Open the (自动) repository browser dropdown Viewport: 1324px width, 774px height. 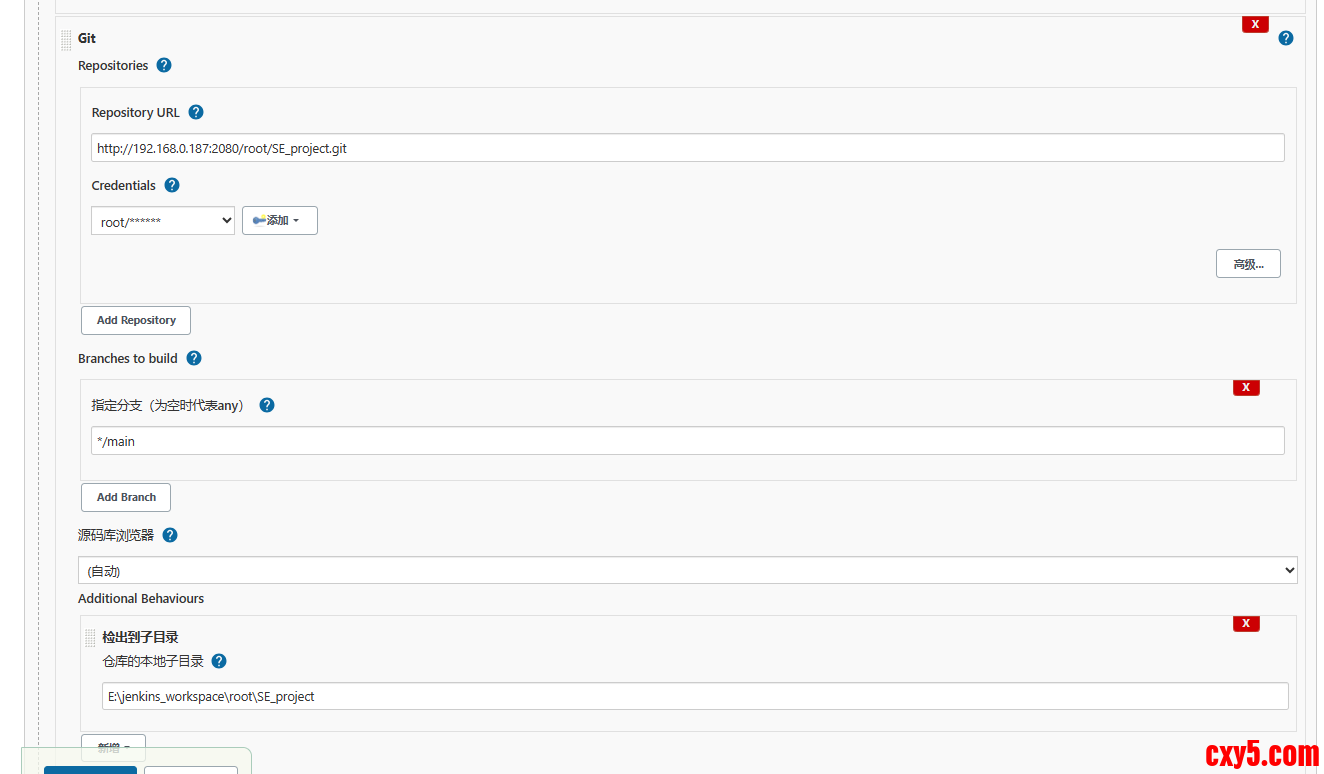[687, 570]
